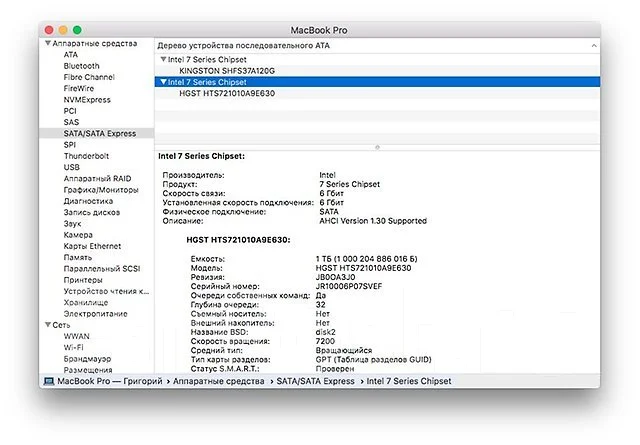Click medium type value Вращающийся
This screenshot has height=445, width=640.
coord(344,350)
